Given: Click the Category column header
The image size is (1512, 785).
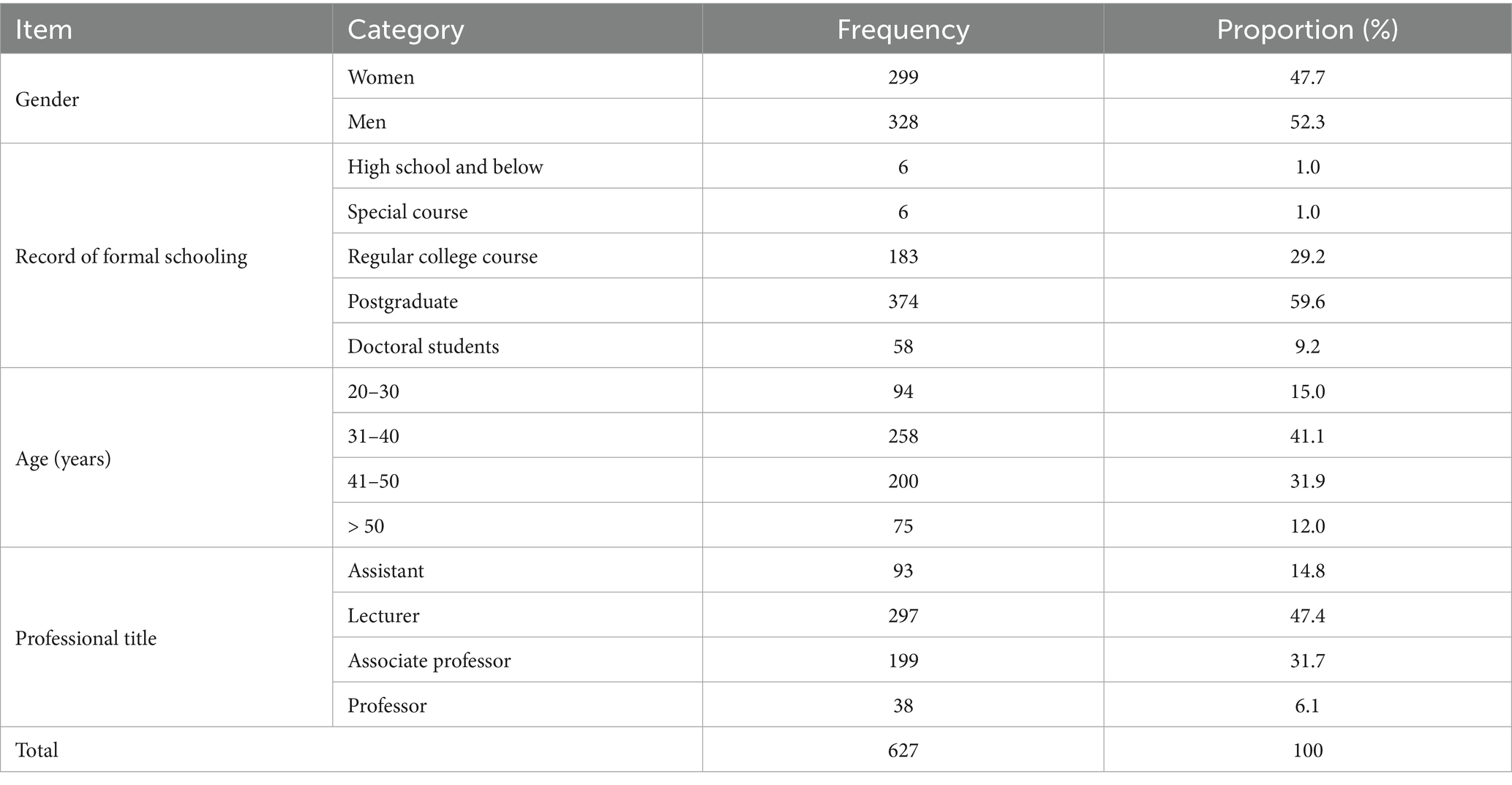Looking at the screenshot, I should coord(405,30).
